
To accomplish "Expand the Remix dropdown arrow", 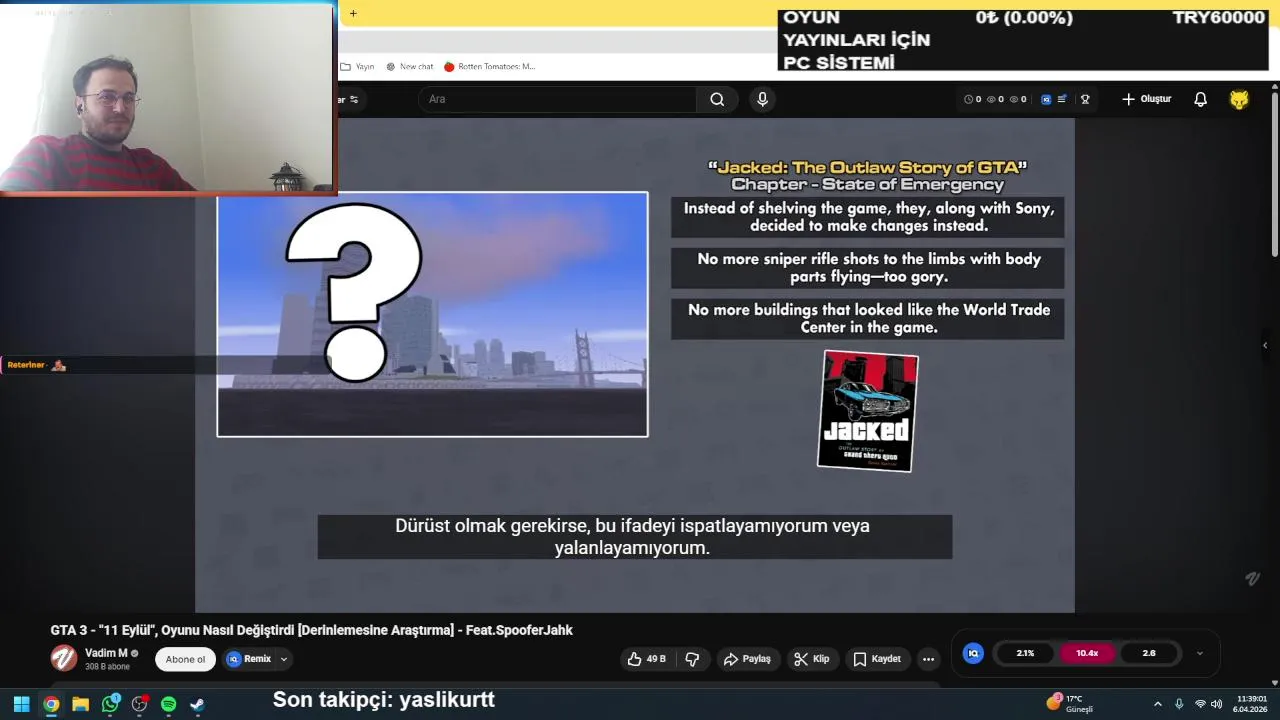I will [x=284, y=659].
